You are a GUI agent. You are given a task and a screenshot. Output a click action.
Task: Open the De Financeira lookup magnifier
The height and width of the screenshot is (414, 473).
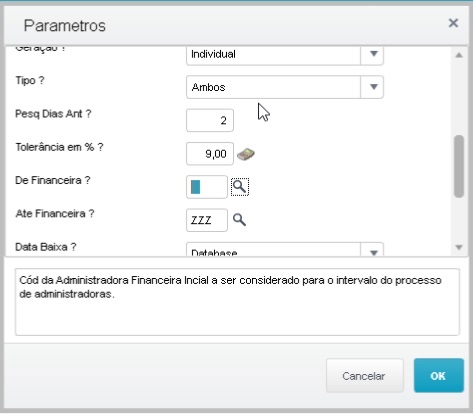click(240, 187)
